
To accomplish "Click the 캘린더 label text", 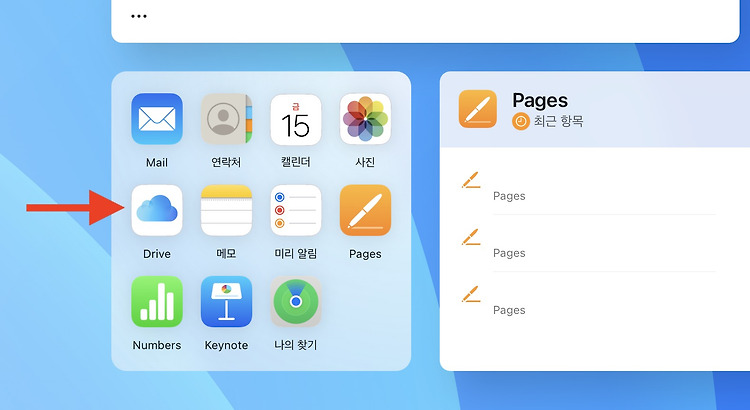I will pyautogui.click(x=296, y=163).
